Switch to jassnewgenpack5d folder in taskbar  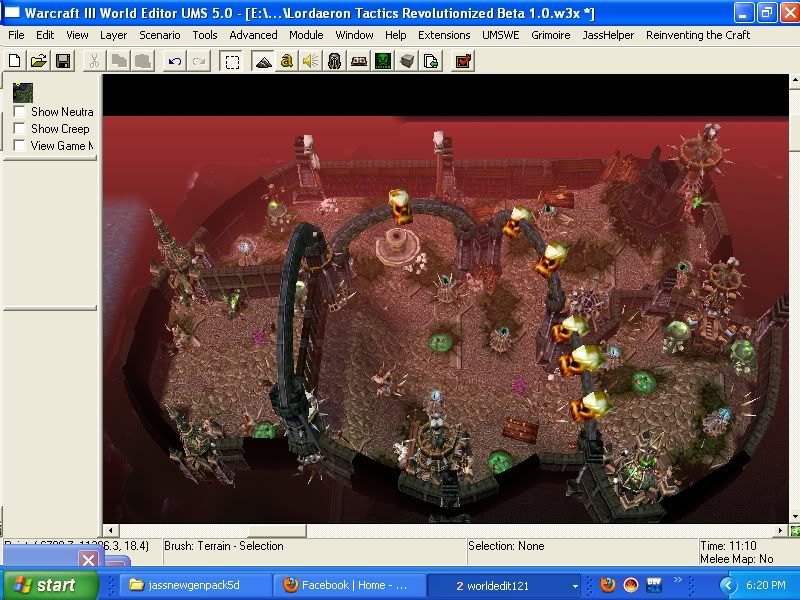(194, 585)
